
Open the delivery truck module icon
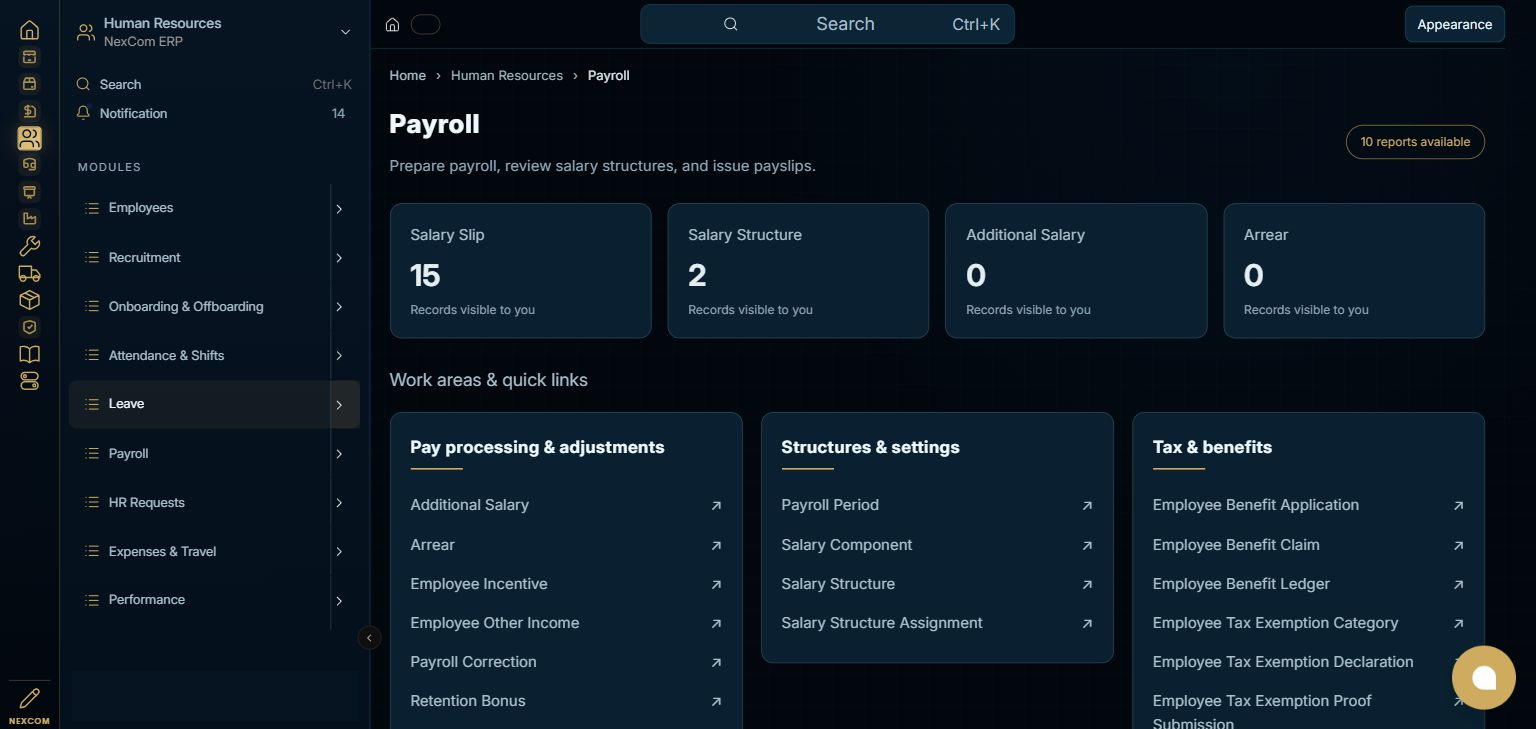[x=30, y=273]
